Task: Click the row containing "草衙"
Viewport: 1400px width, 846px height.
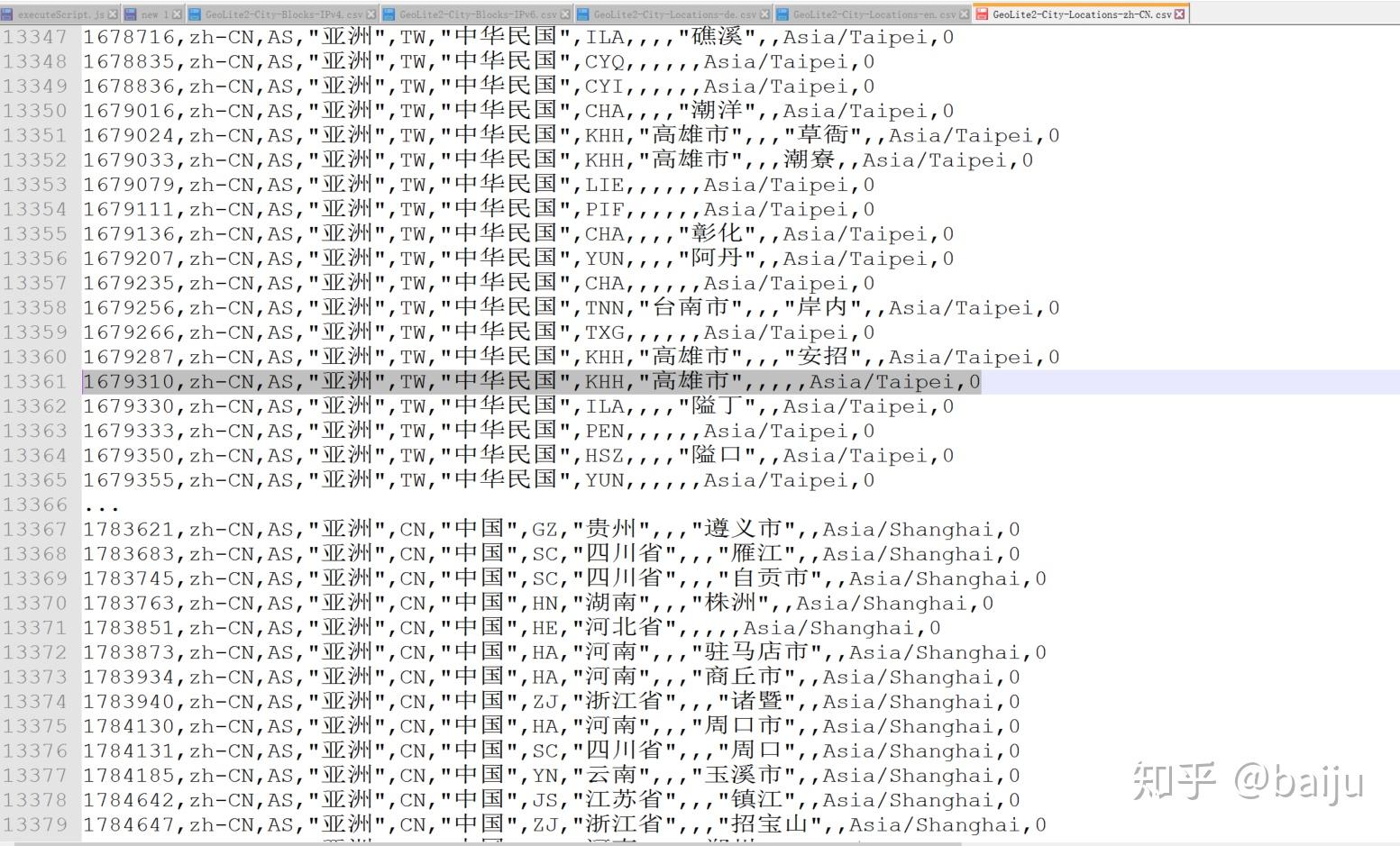Action: [572, 135]
